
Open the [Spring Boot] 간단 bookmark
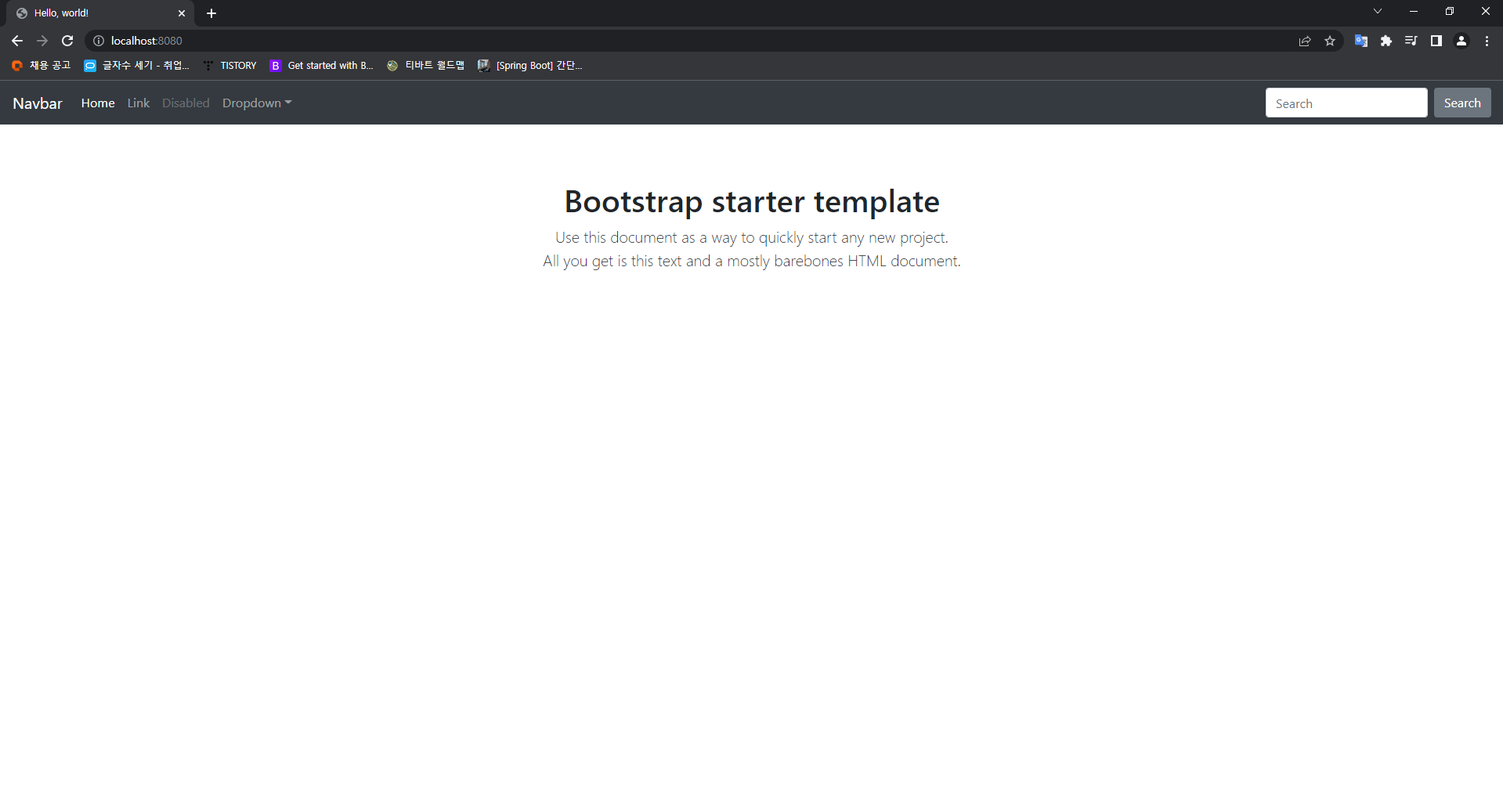tap(530, 66)
